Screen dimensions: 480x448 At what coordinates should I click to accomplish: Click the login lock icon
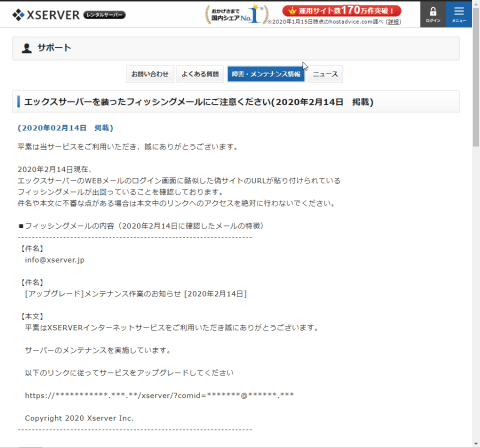[x=433, y=12]
